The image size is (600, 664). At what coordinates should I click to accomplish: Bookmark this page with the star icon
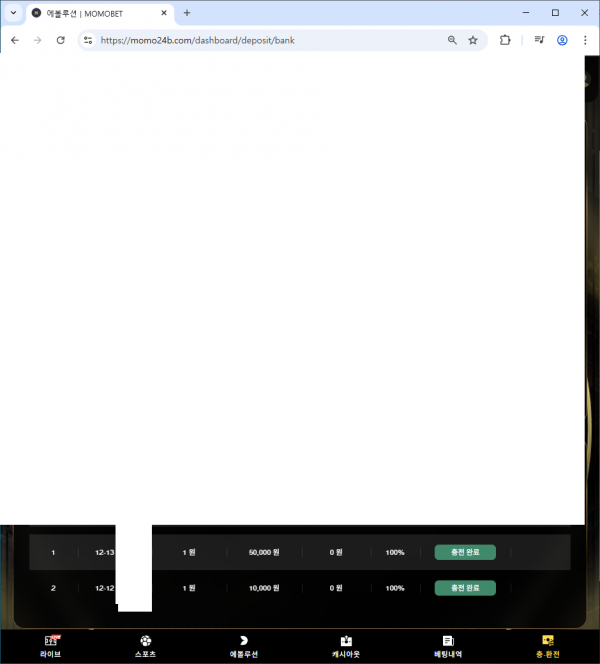click(473, 40)
